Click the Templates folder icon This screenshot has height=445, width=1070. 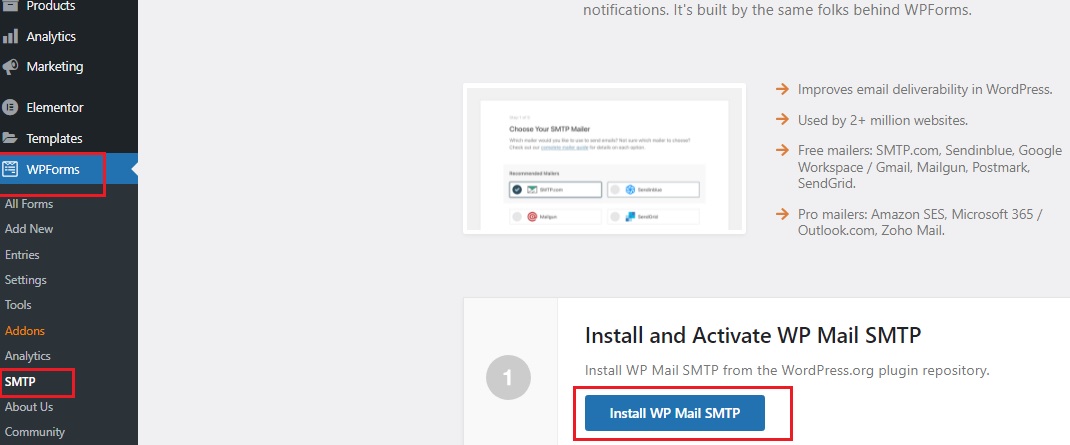[10, 139]
